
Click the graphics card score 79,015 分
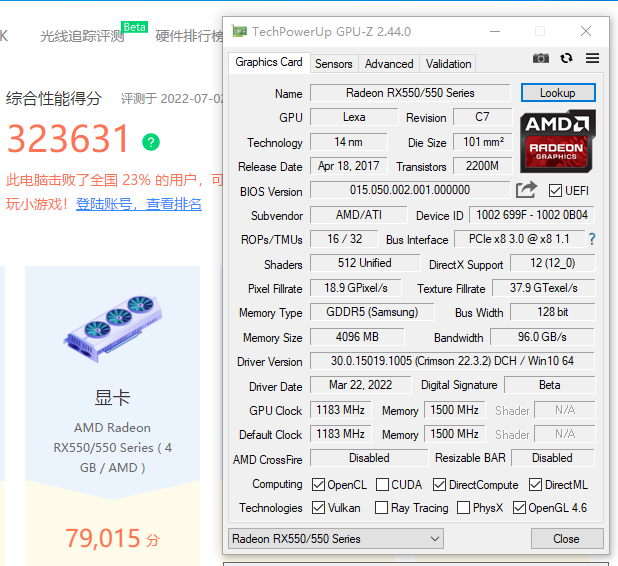coord(113,538)
